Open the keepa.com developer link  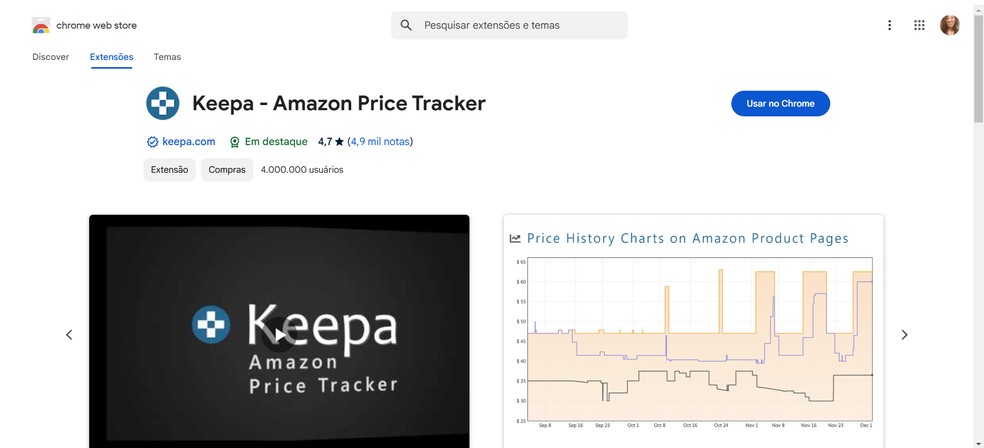[x=189, y=142]
